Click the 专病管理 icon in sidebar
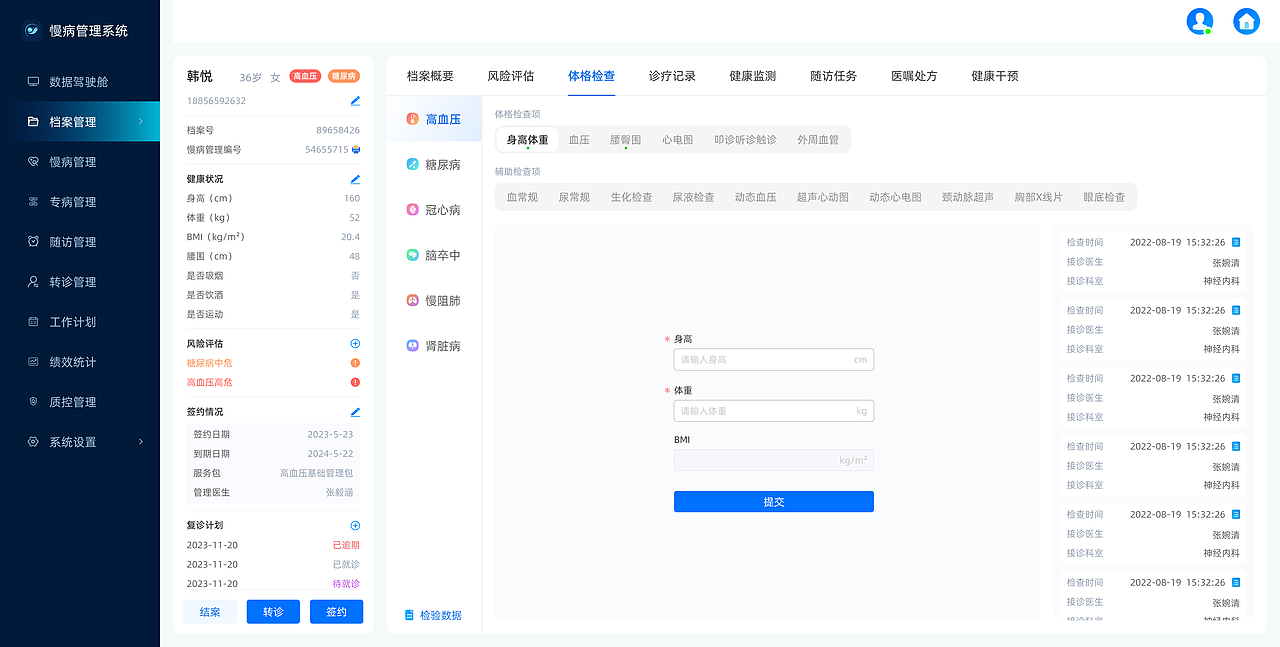Viewport: 1280px width, 647px height. 33,202
